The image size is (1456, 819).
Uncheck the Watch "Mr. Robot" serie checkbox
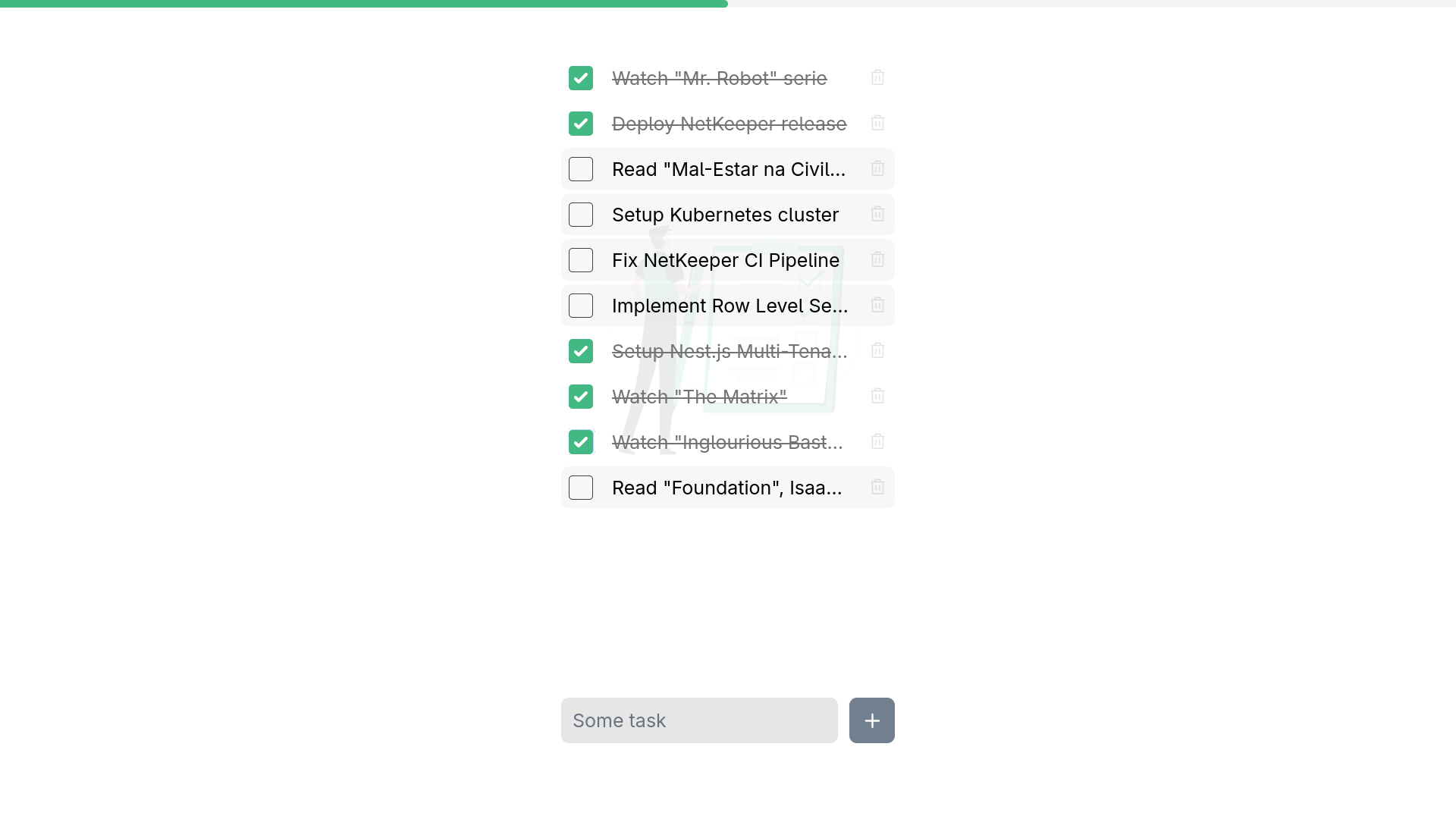(x=581, y=78)
